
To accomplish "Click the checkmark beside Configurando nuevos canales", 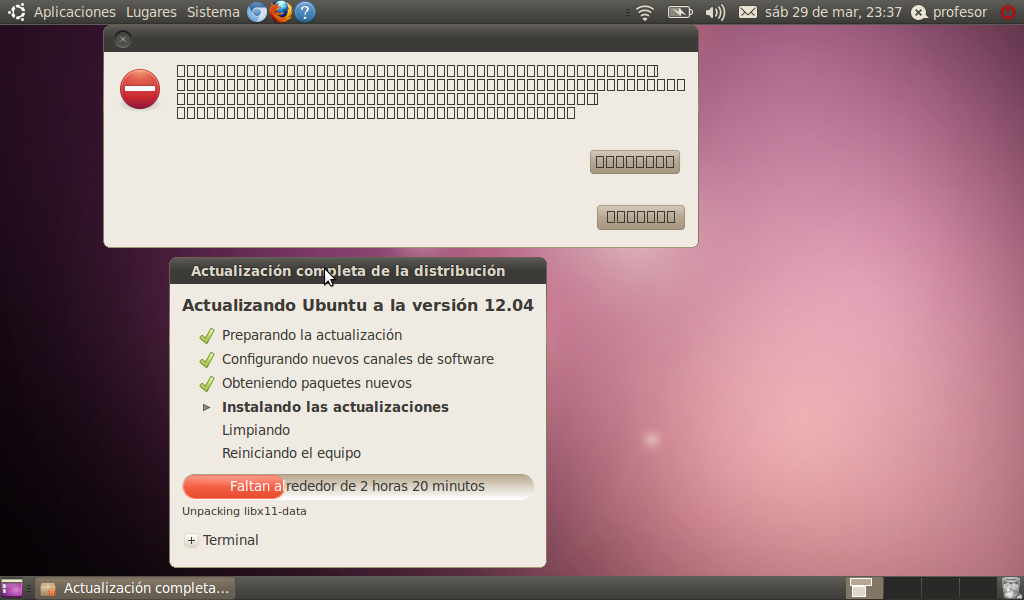I will tap(207, 360).
